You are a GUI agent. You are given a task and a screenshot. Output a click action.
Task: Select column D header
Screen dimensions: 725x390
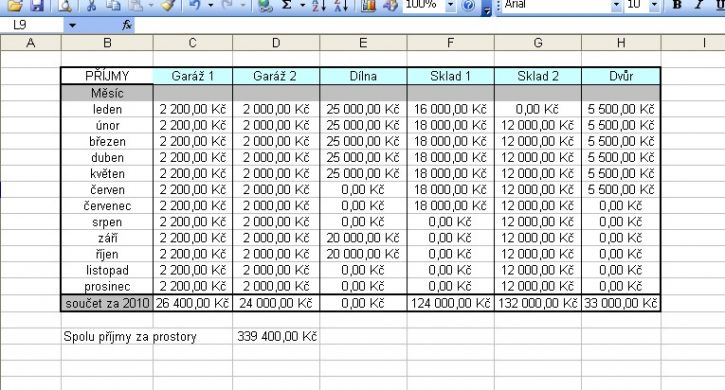(276, 43)
